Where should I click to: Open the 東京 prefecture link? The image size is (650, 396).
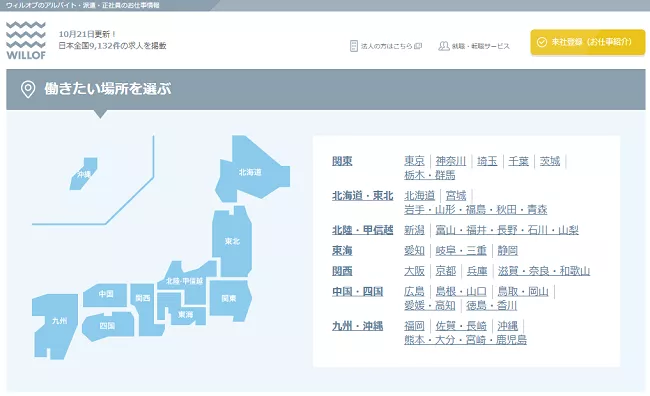click(x=415, y=161)
